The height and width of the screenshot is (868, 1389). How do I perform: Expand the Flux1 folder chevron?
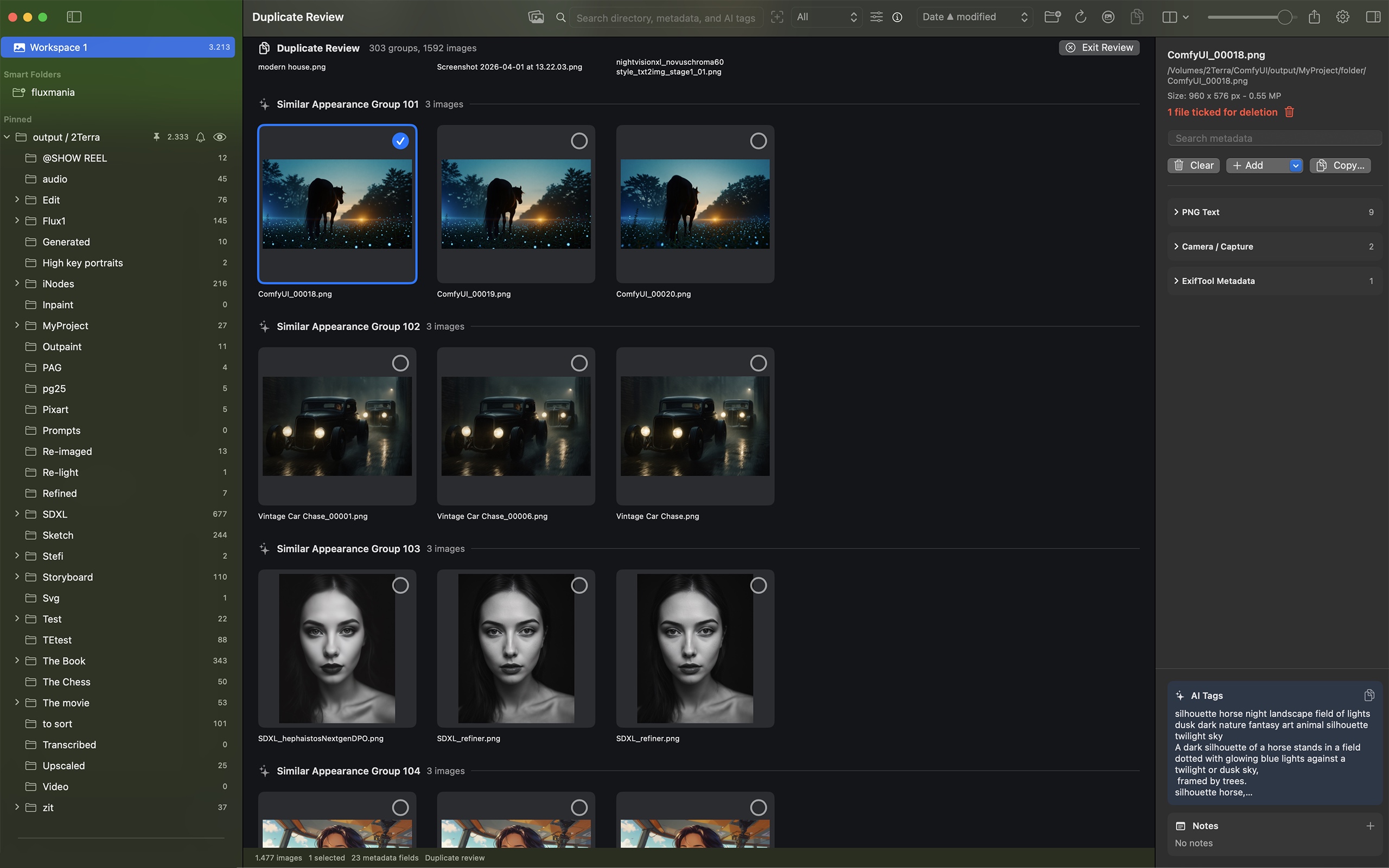pyautogui.click(x=17, y=220)
